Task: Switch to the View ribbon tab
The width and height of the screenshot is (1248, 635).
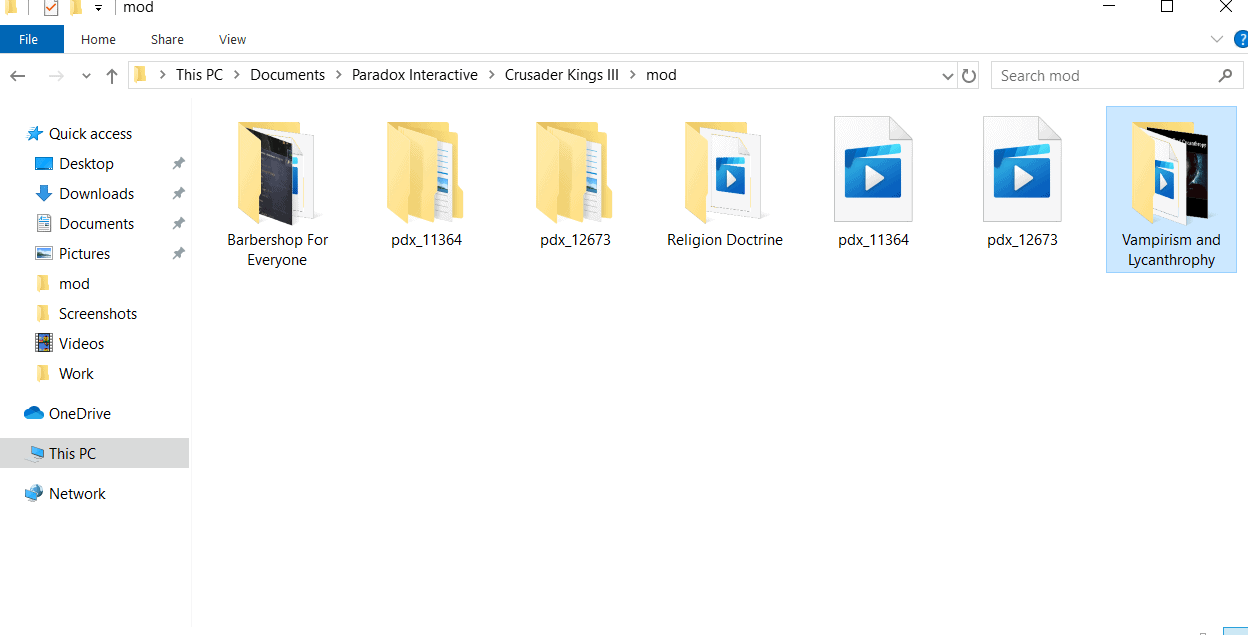Action: point(232,40)
